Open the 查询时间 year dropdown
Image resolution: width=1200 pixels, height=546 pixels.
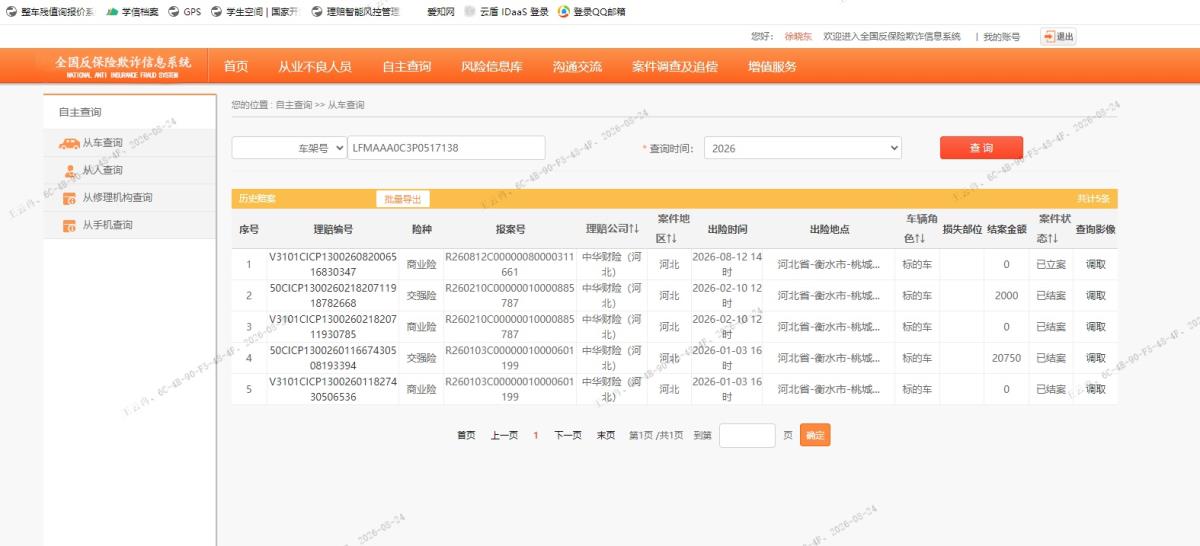[x=803, y=148]
